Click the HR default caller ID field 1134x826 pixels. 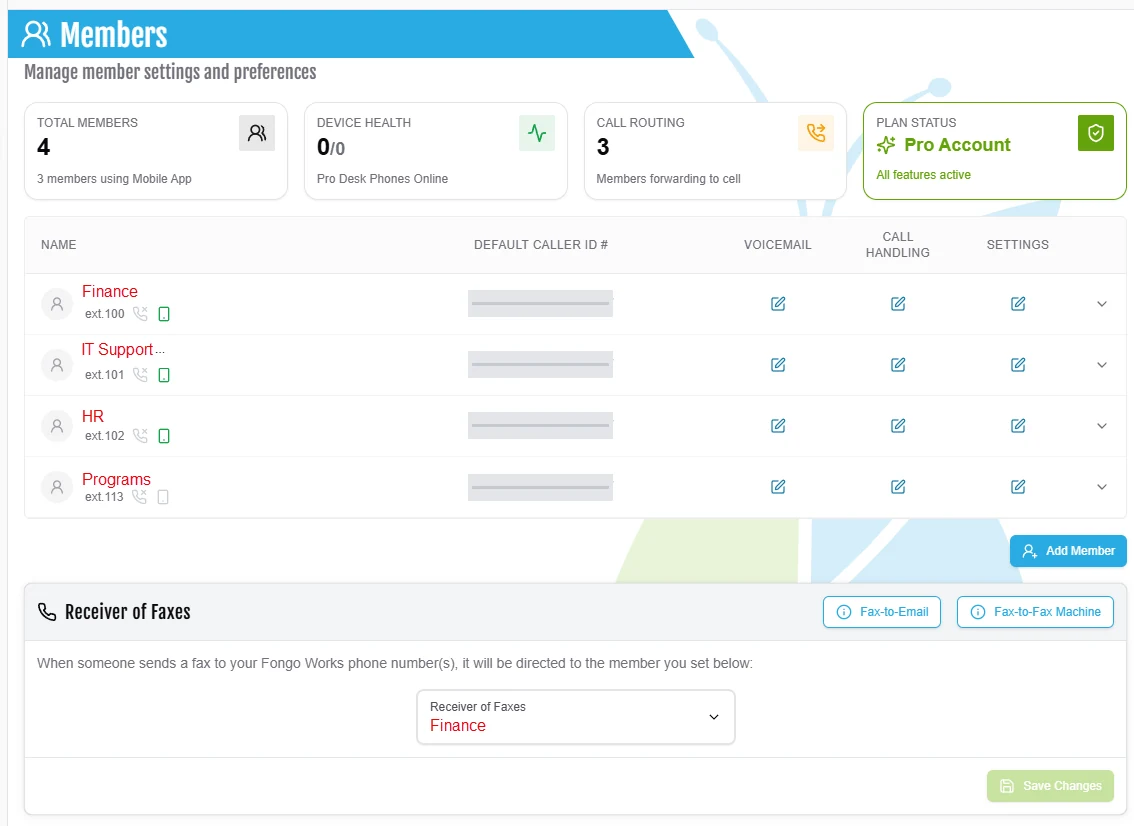point(540,426)
